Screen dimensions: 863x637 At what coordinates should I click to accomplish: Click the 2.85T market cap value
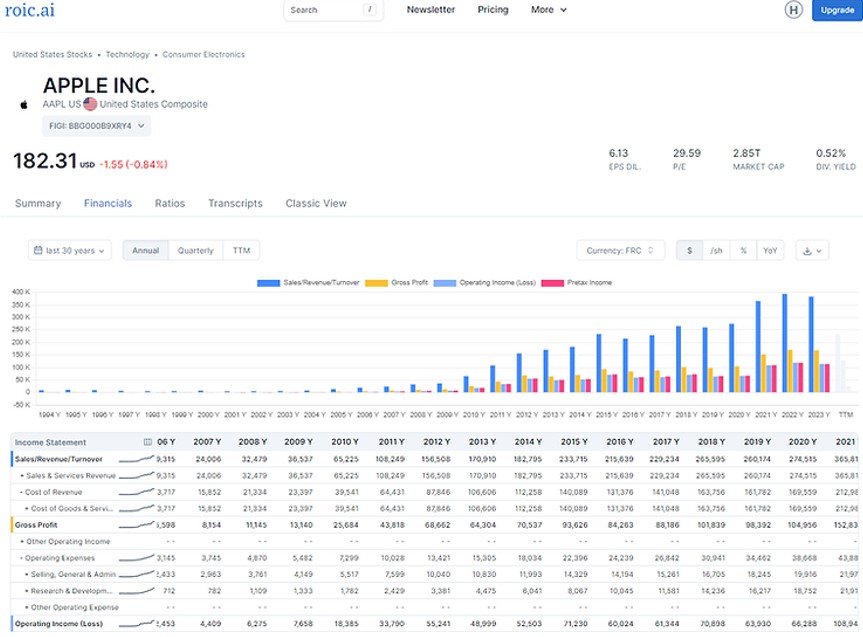click(746, 153)
